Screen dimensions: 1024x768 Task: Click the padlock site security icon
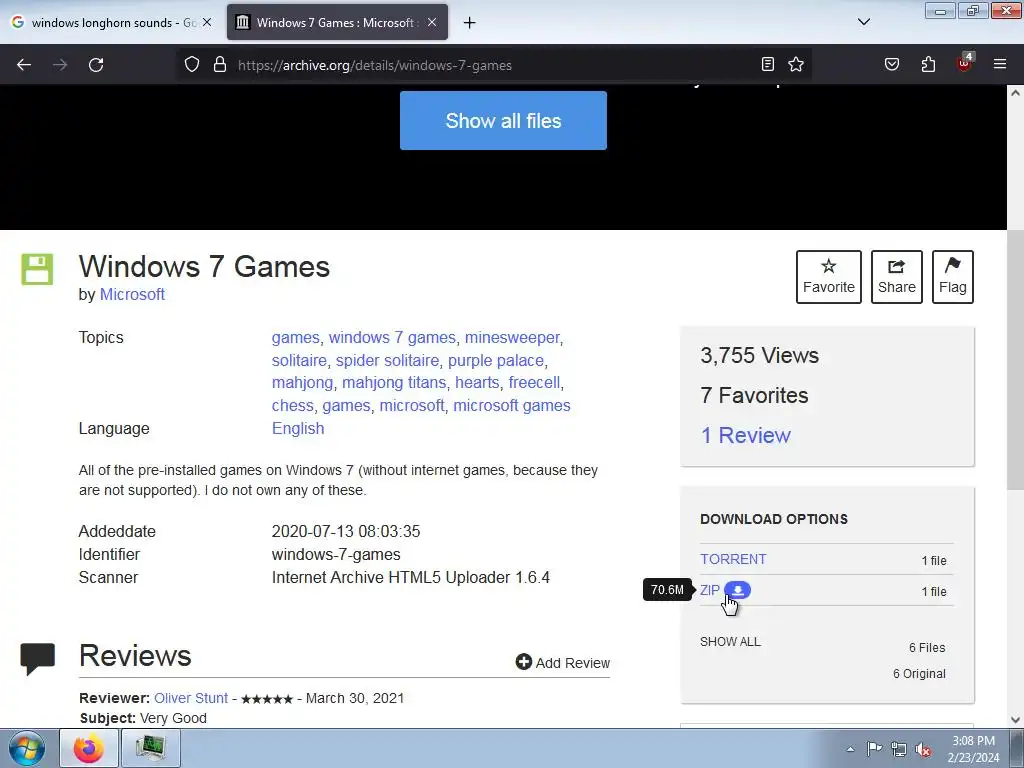pyautogui.click(x=220, y=65)
